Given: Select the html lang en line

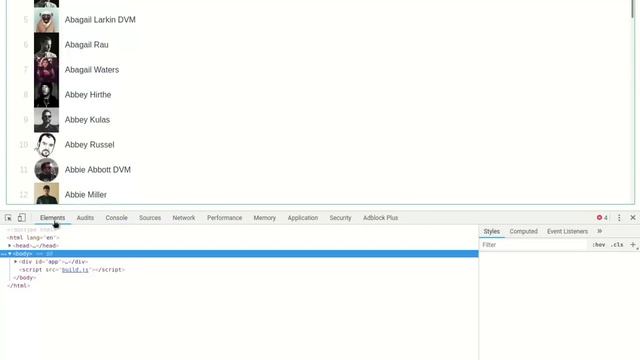Looking at the screenshot, I should coord(33,238).
